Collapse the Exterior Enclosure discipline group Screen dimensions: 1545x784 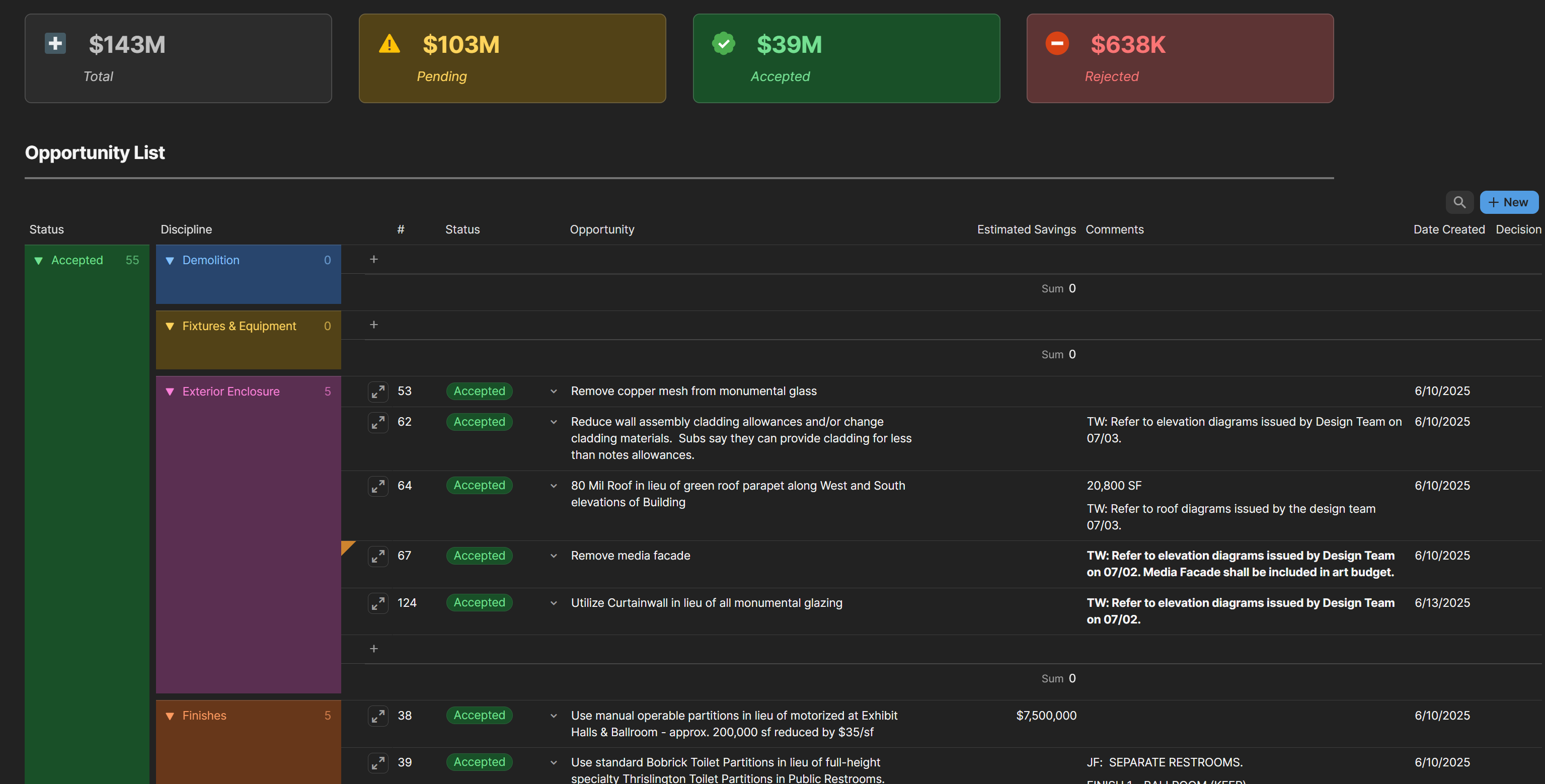170,391
